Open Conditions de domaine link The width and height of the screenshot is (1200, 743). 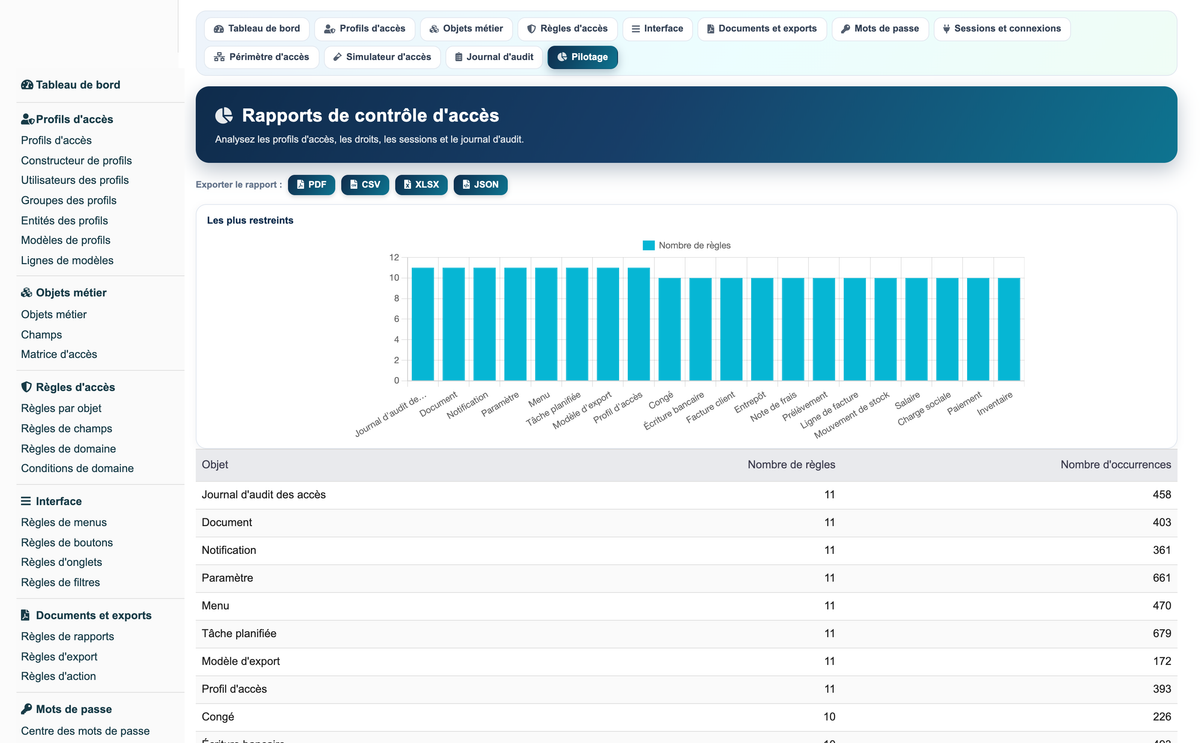(x=77, y=468)
